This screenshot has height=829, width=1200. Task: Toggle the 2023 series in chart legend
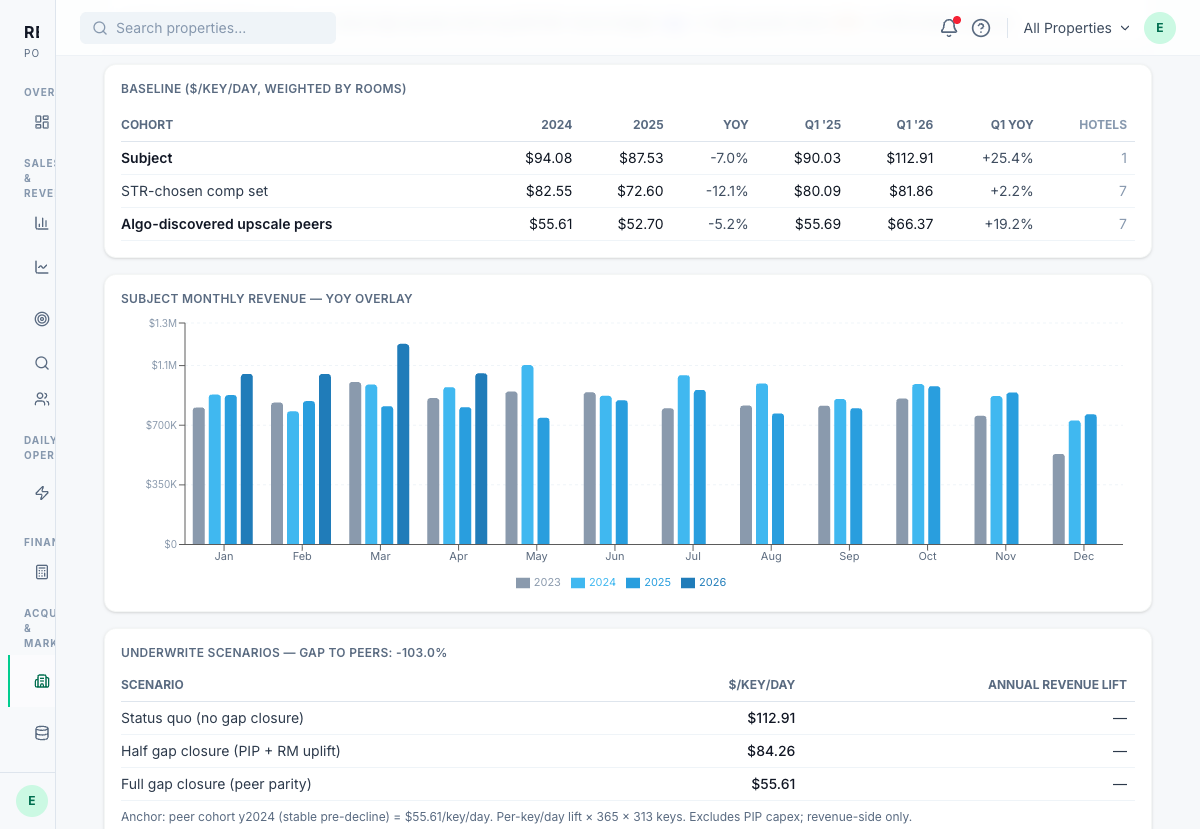pos(538,583)
